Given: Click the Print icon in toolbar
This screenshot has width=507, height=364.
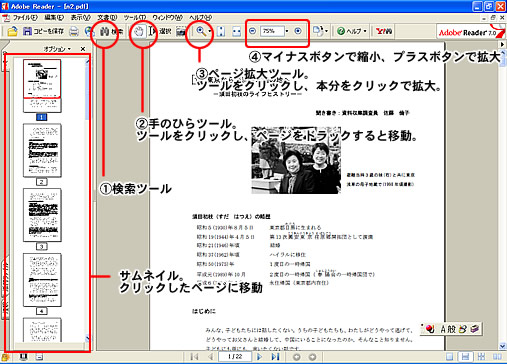Looking at the screenshot, I should pyautogui.click(x=74, y=31).
